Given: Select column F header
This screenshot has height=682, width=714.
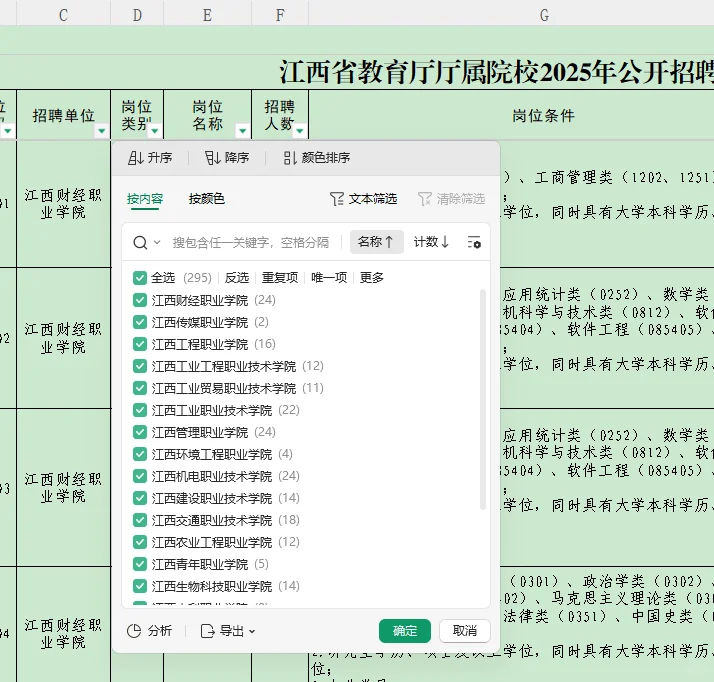Looking at the screenshot, I should tap(280, 15).
